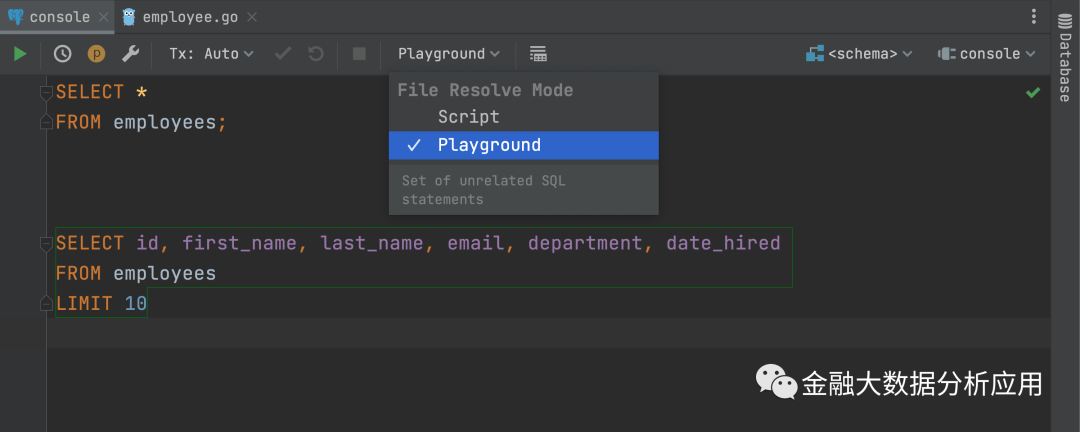Open the three-dot tab options menu
1080x432 pixels.
coord(1033,17)
